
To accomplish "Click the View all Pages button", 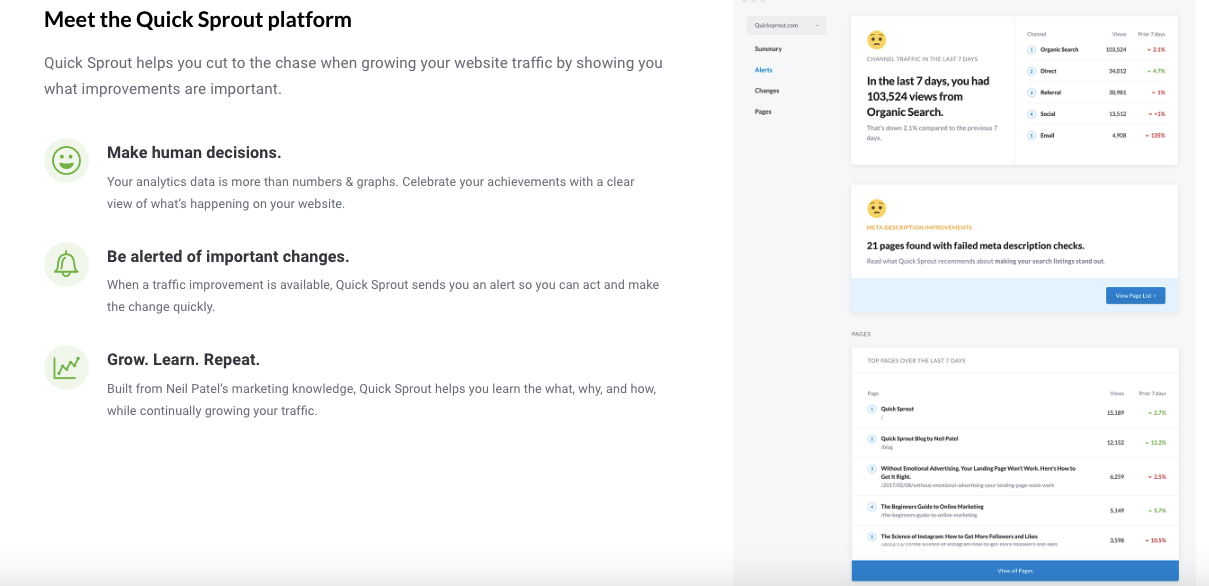I will (x=1015, y=571).
